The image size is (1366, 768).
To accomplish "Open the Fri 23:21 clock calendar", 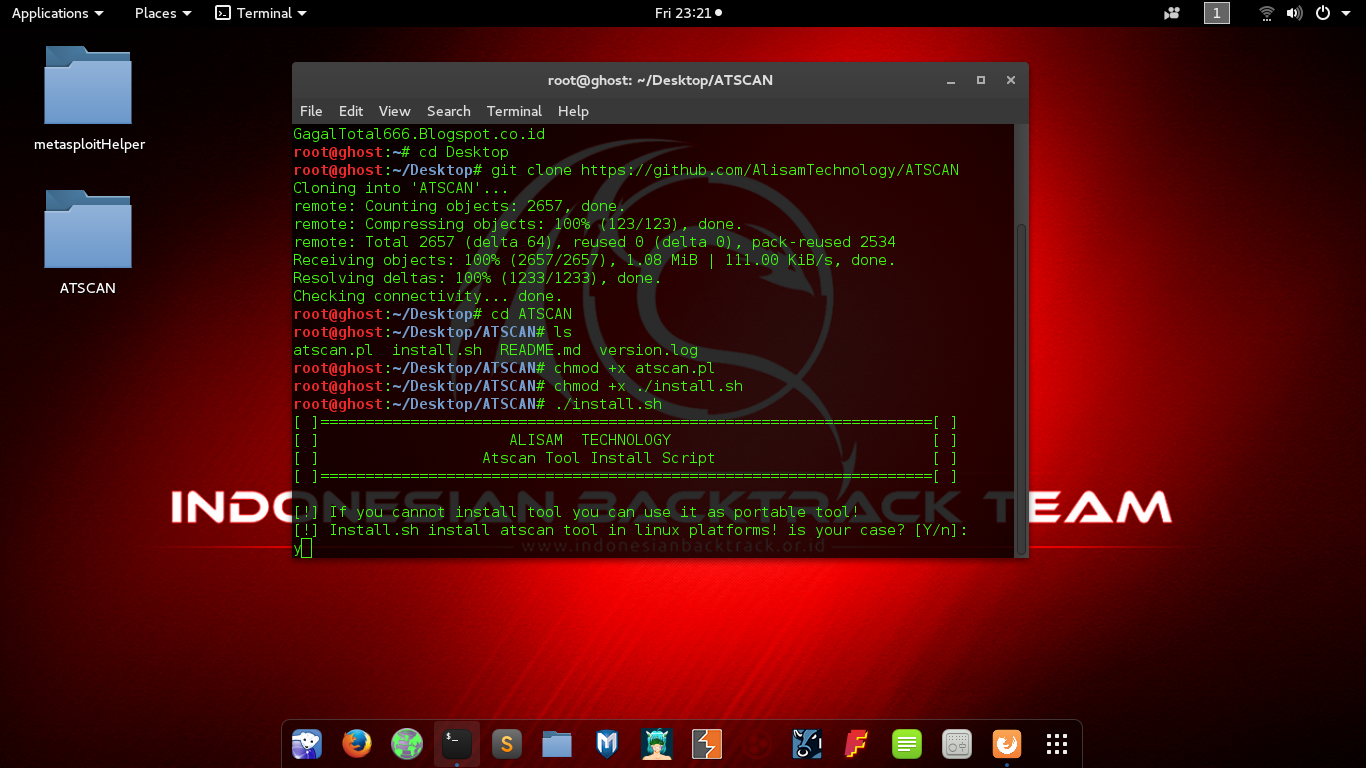I will point(688,13).
